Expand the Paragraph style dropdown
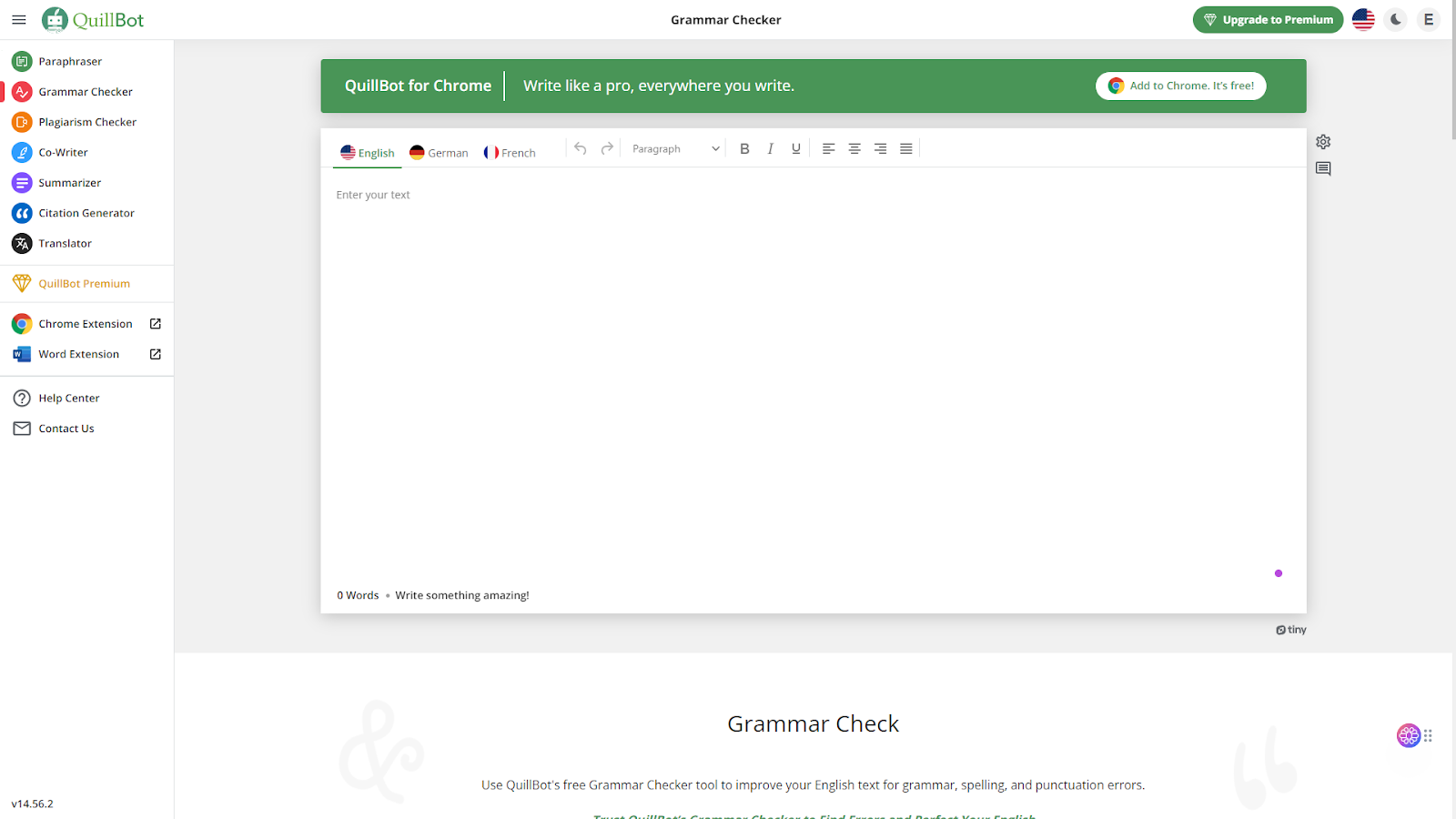This screenshot has height=819, width=1456. point(676,148)
